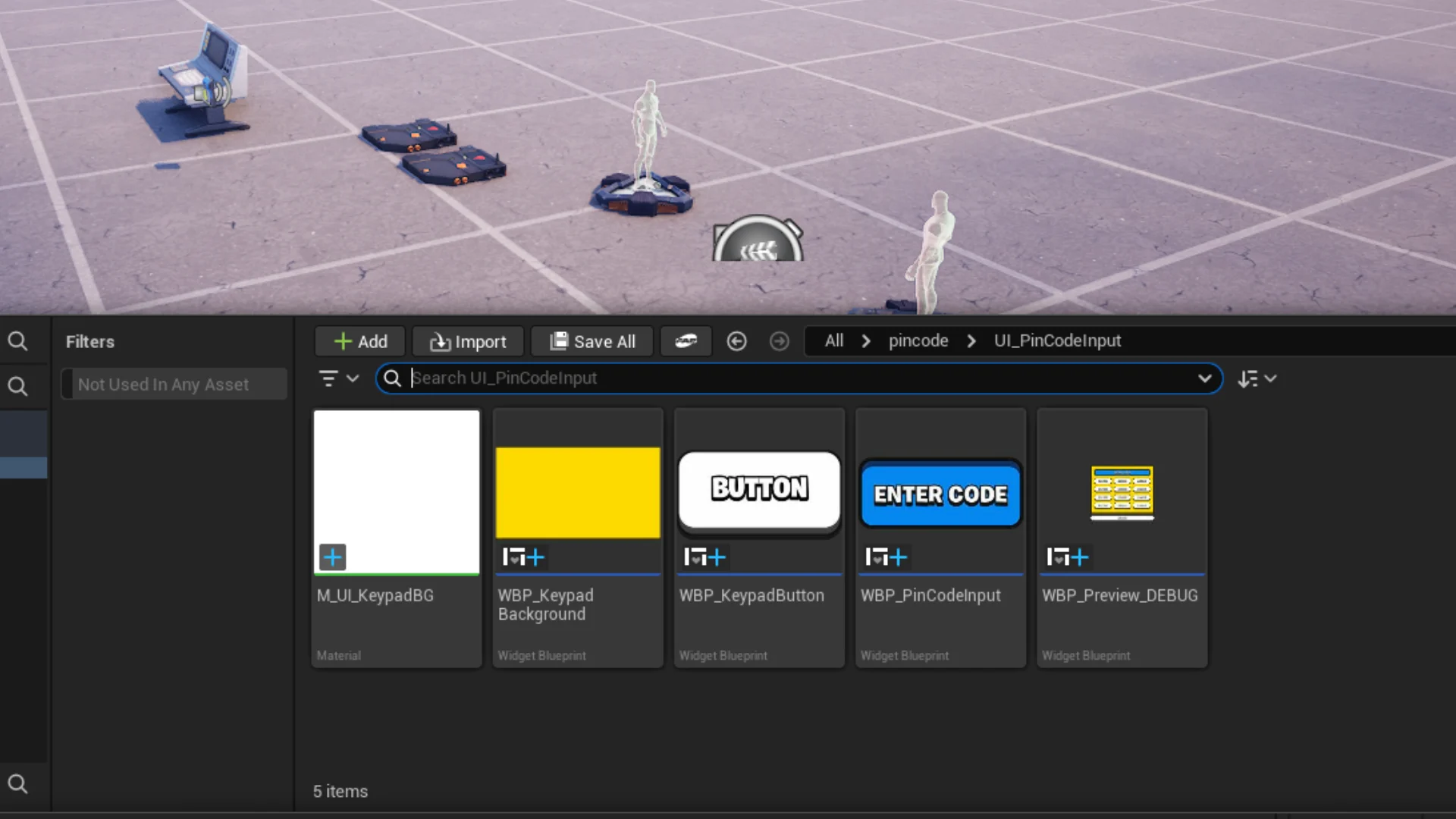Click widget blueprint icon on WBP_KeypadButton
1456x819 pixels.
tap(704, 557)
